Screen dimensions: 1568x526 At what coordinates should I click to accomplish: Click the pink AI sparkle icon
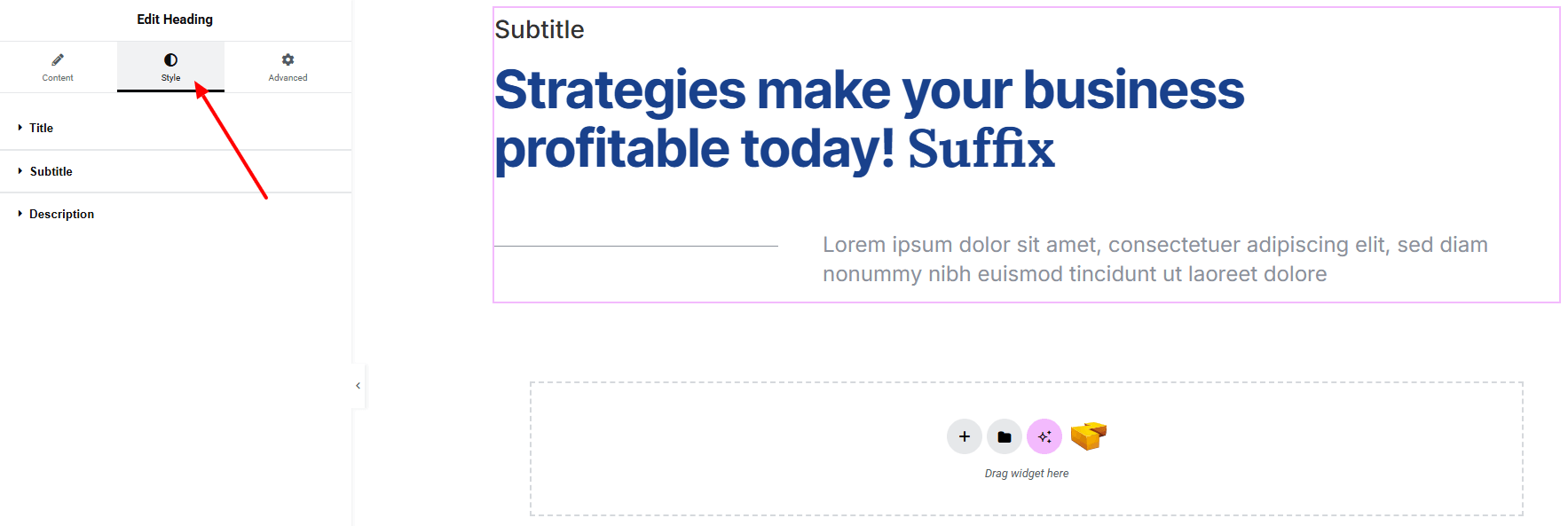click(x=1044, y=436)
